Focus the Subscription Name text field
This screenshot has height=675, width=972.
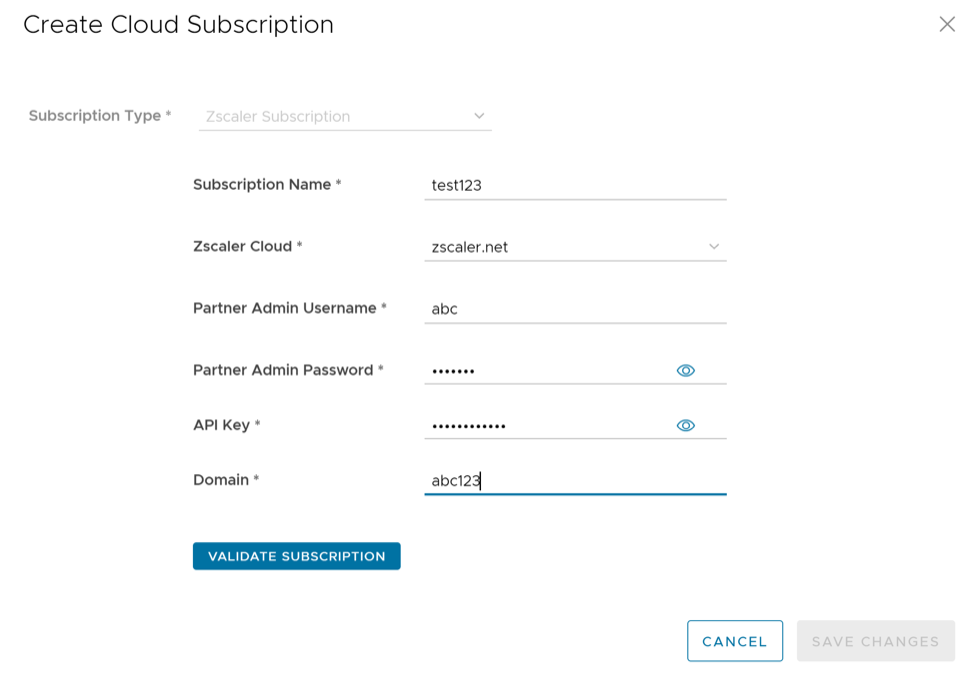tap(575, 185)
